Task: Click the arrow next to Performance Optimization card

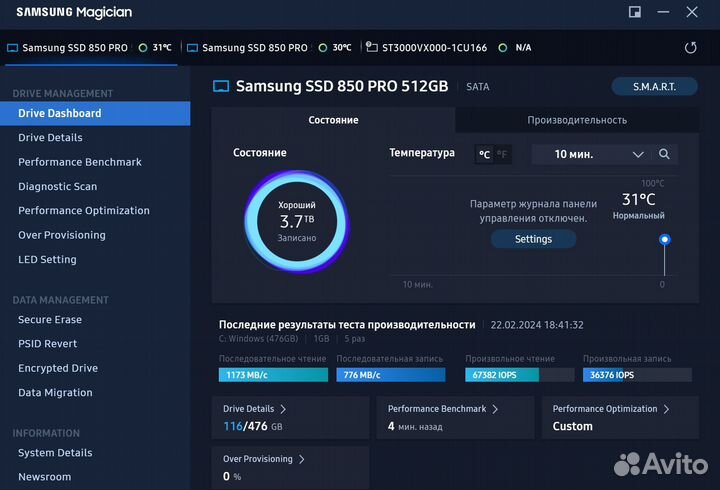Action: (x=666, y=409)
